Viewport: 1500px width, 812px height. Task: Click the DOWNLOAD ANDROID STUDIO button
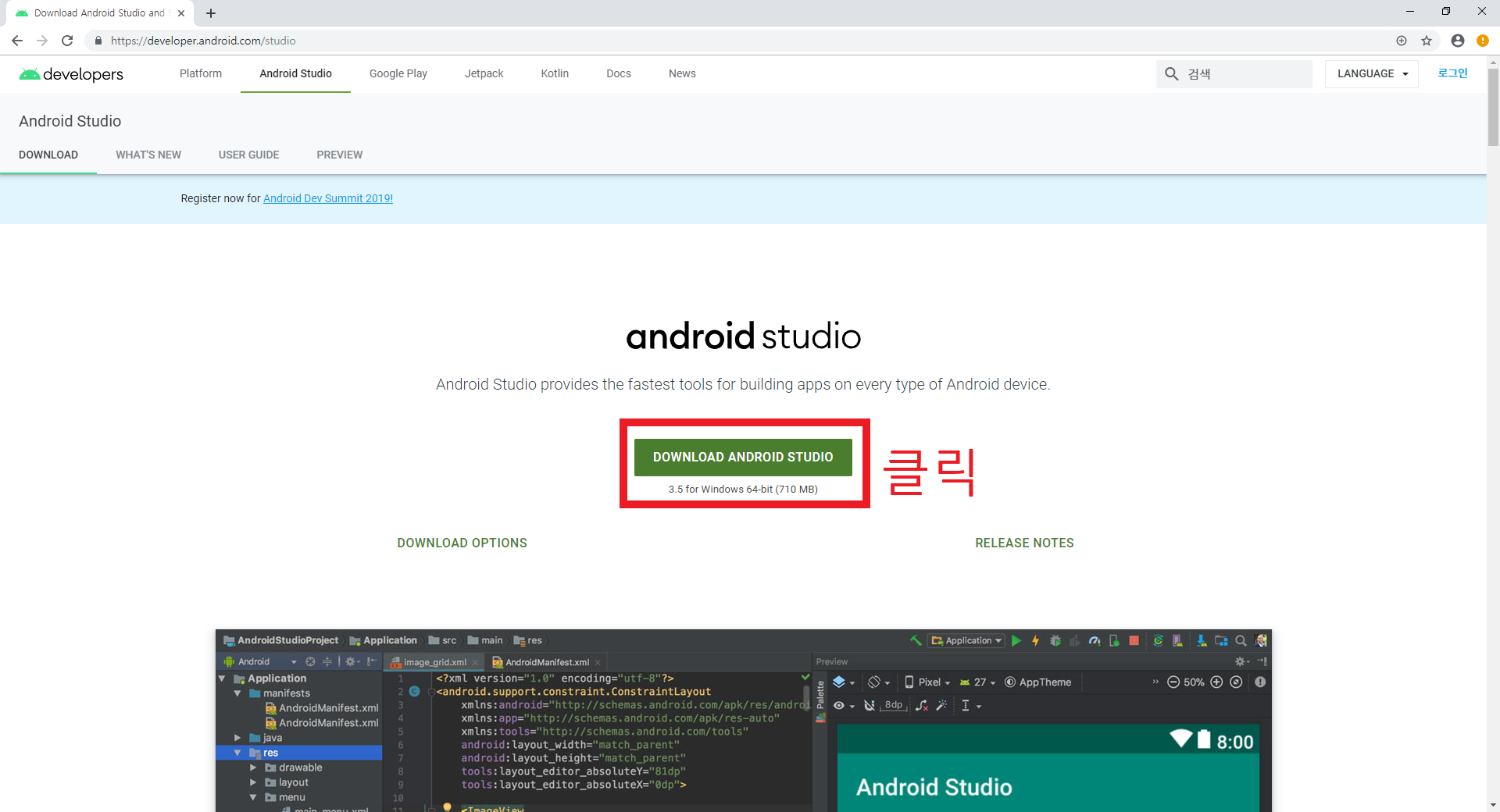click(x=743, y=457)
